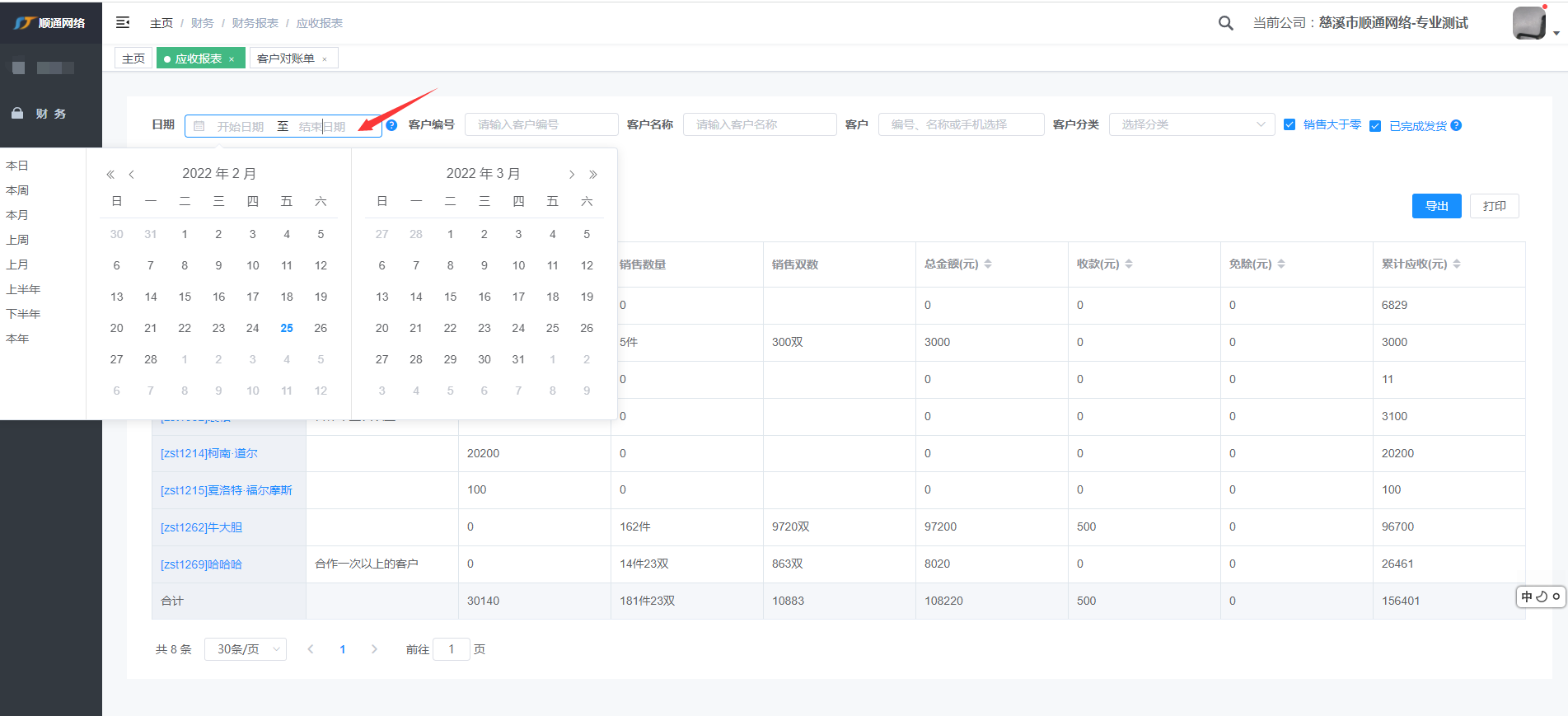Sort by 总金额(元) column

tap(988, 264)
